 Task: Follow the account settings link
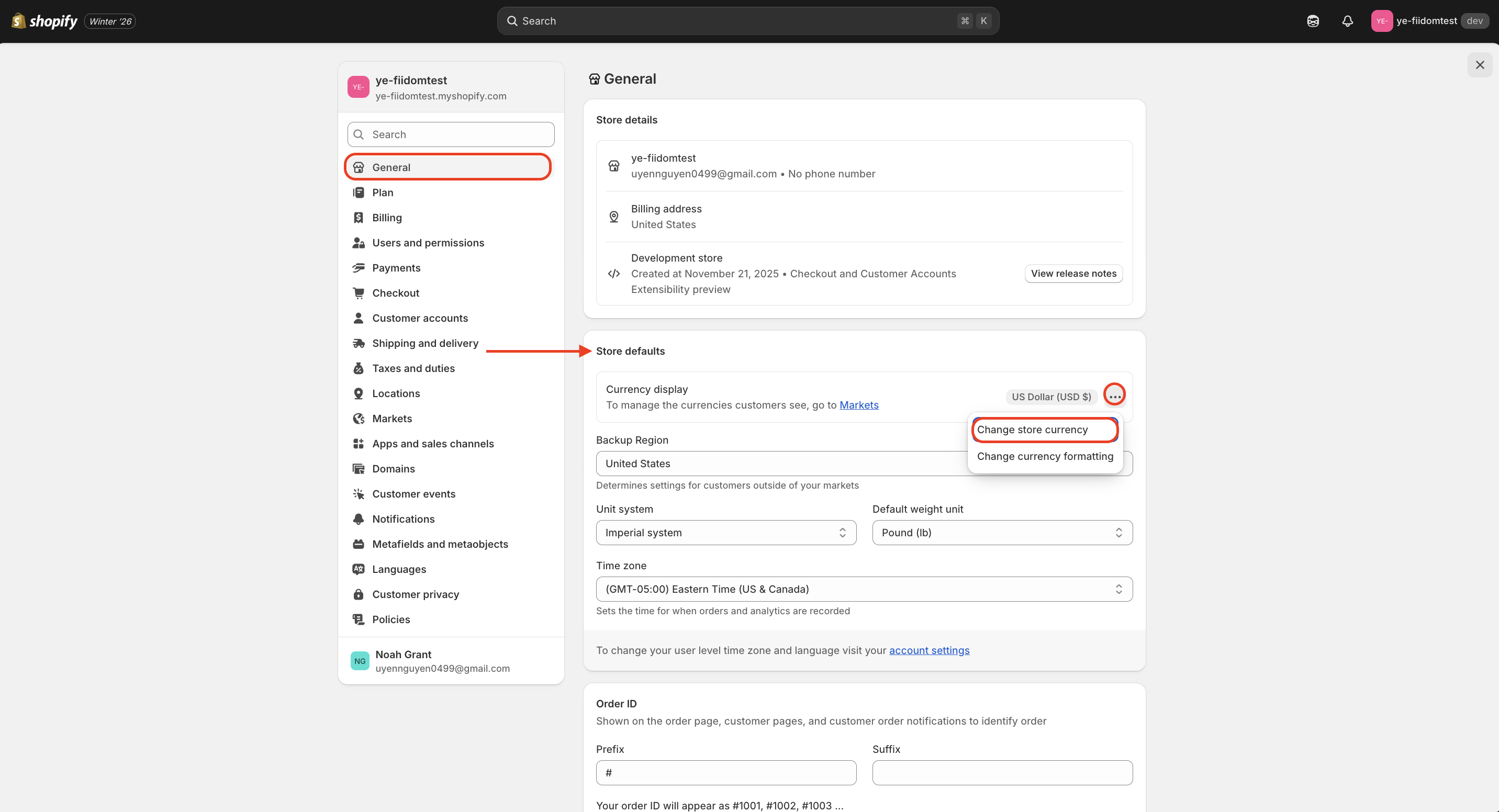[929, 650]
